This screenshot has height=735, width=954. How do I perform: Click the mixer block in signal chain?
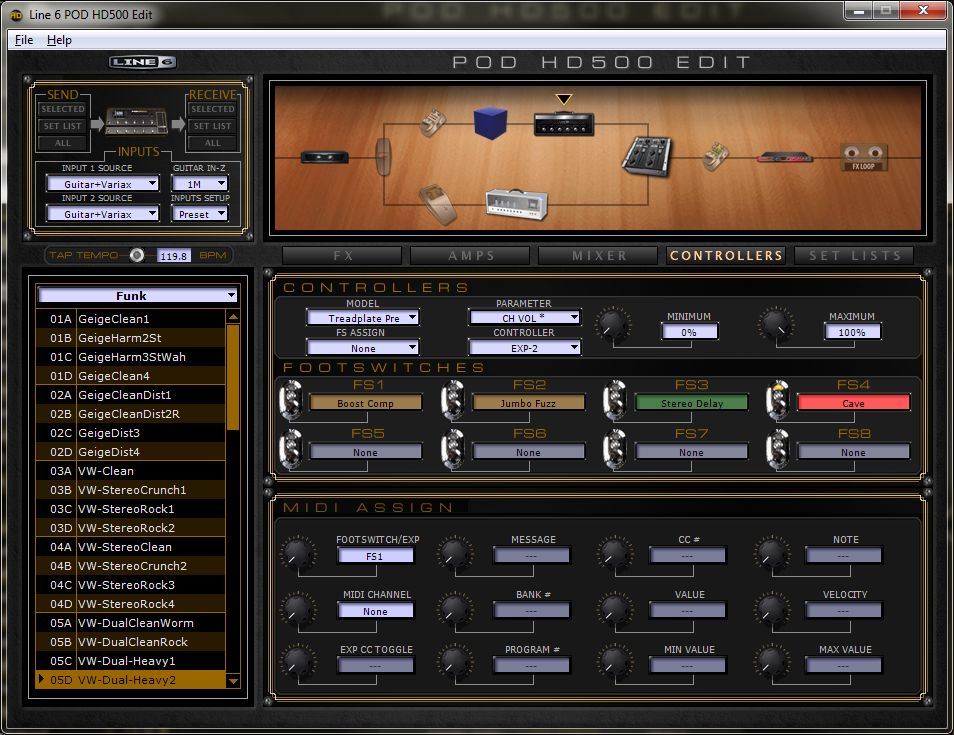tap(647, 156)
